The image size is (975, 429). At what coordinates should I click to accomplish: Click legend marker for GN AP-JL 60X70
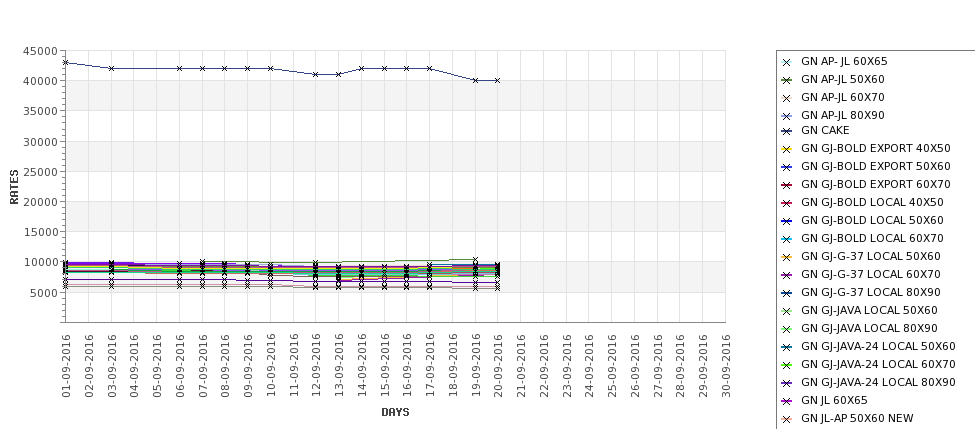coord(787,98)
